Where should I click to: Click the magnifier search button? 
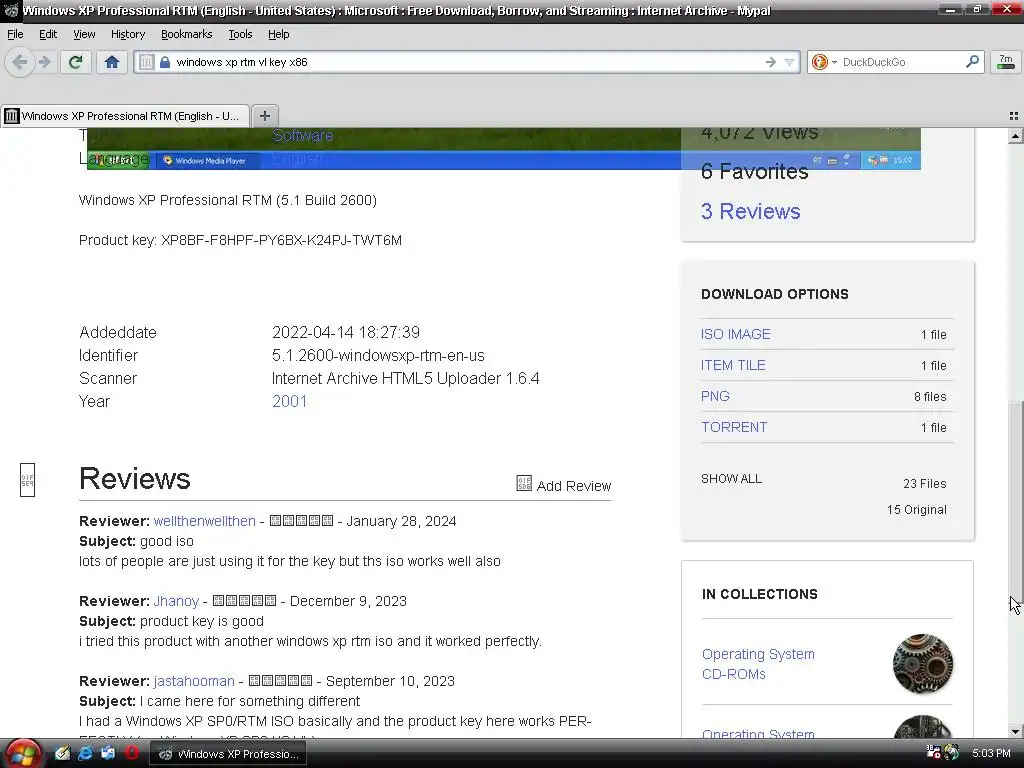[x=972, y=61]
